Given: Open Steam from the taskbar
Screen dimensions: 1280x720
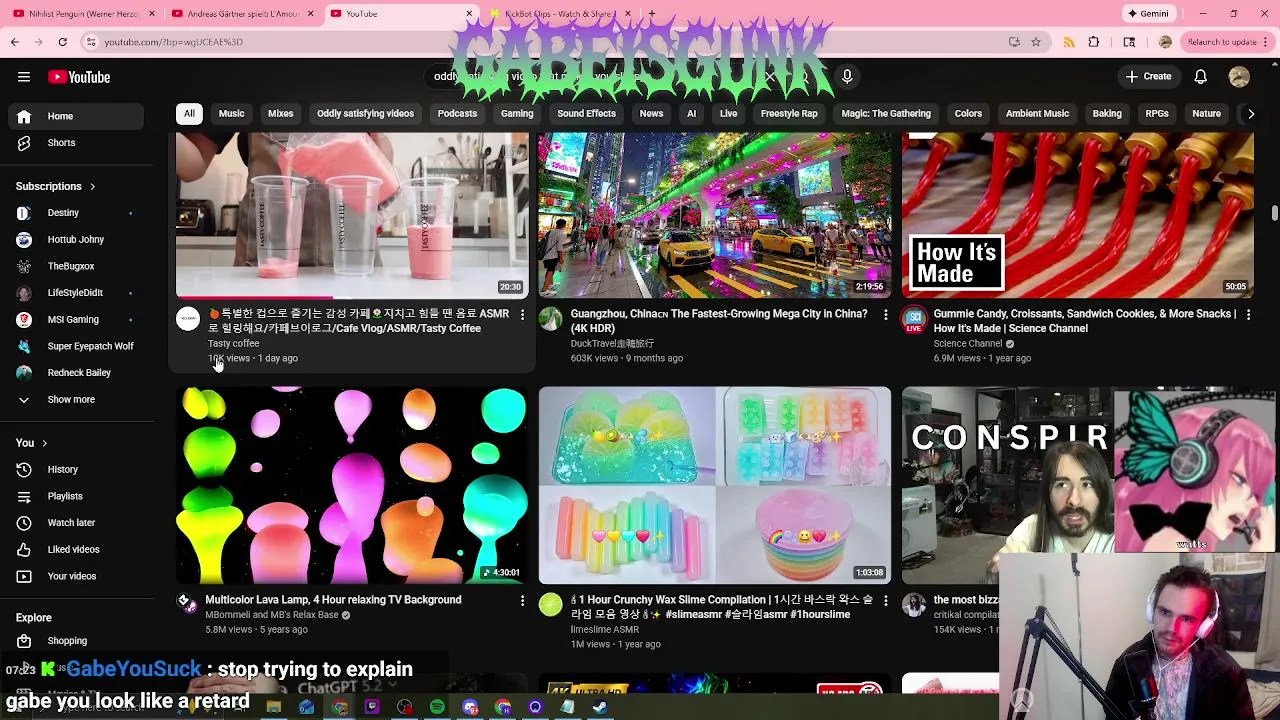Looking at the screenshot, I should 600,707.
